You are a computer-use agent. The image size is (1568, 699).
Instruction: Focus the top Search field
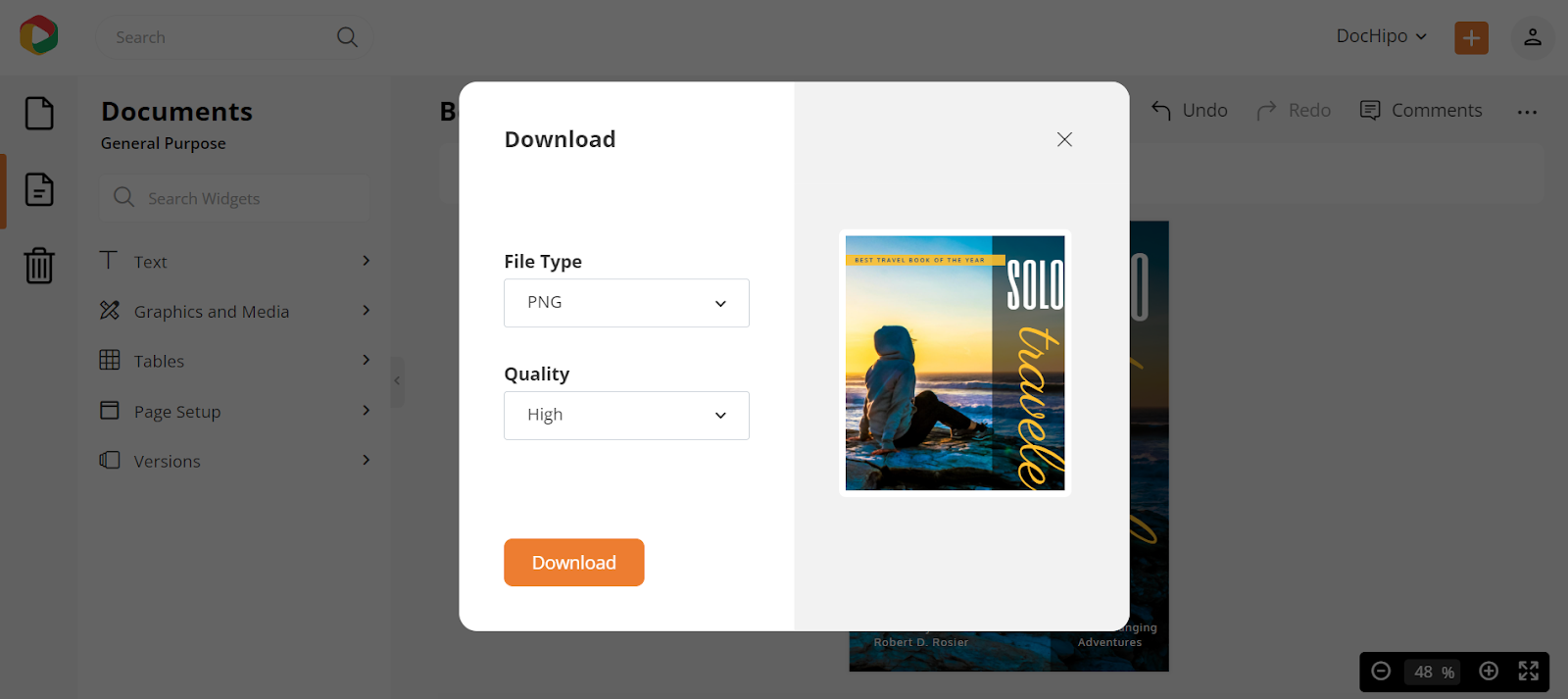click(x=233, y=37)
